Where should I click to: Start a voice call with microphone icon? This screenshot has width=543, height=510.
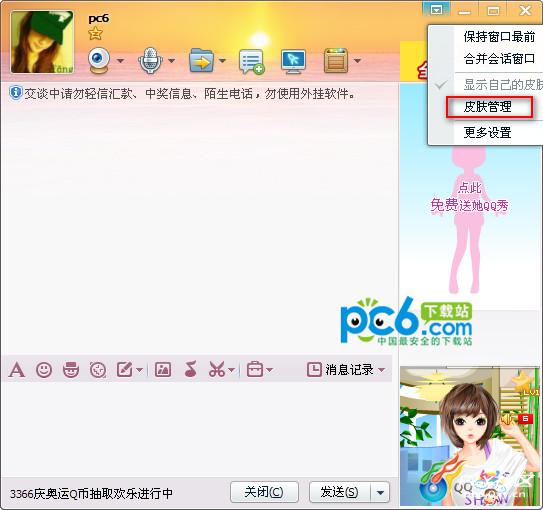click(150, 61)
